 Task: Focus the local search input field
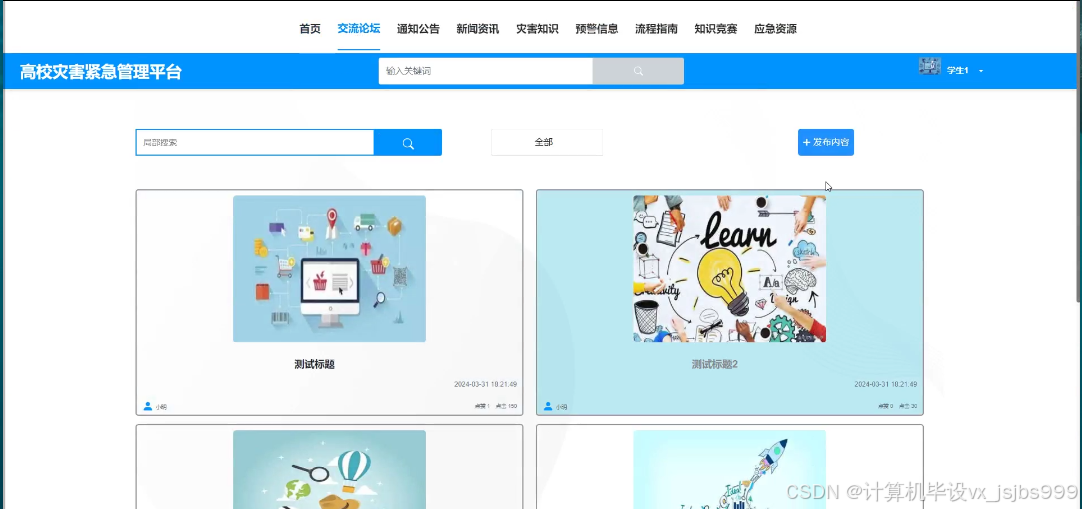point(255,143)
